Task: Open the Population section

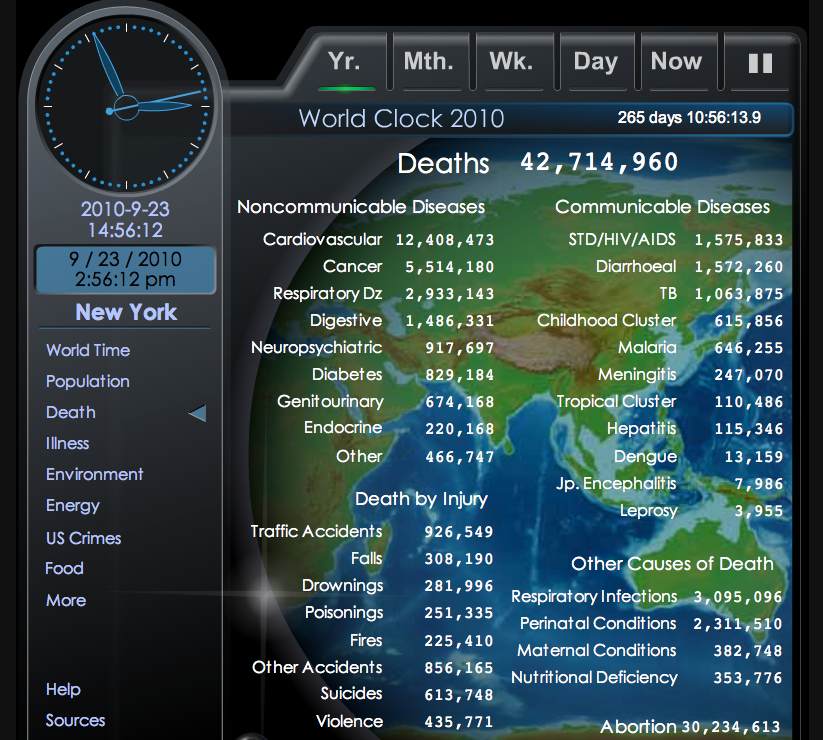Action: (88, 382)
